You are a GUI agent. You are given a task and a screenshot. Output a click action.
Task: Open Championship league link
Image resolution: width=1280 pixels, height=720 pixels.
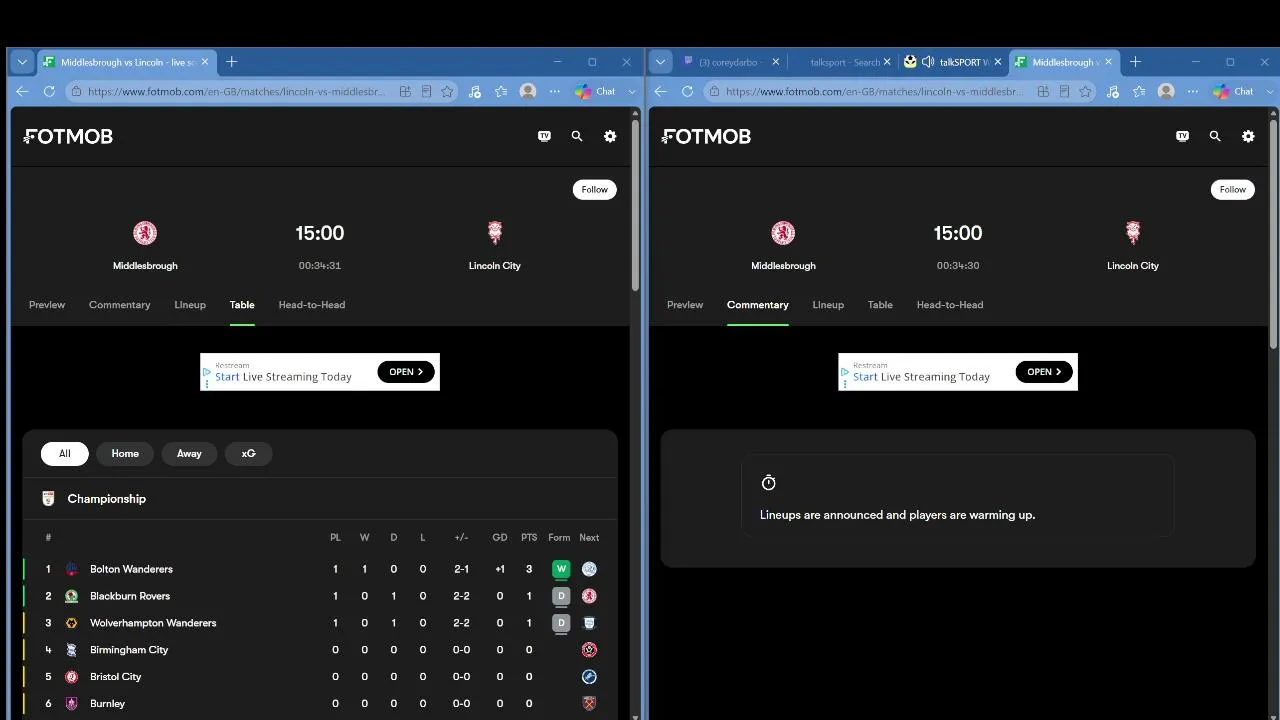(106, 499)
